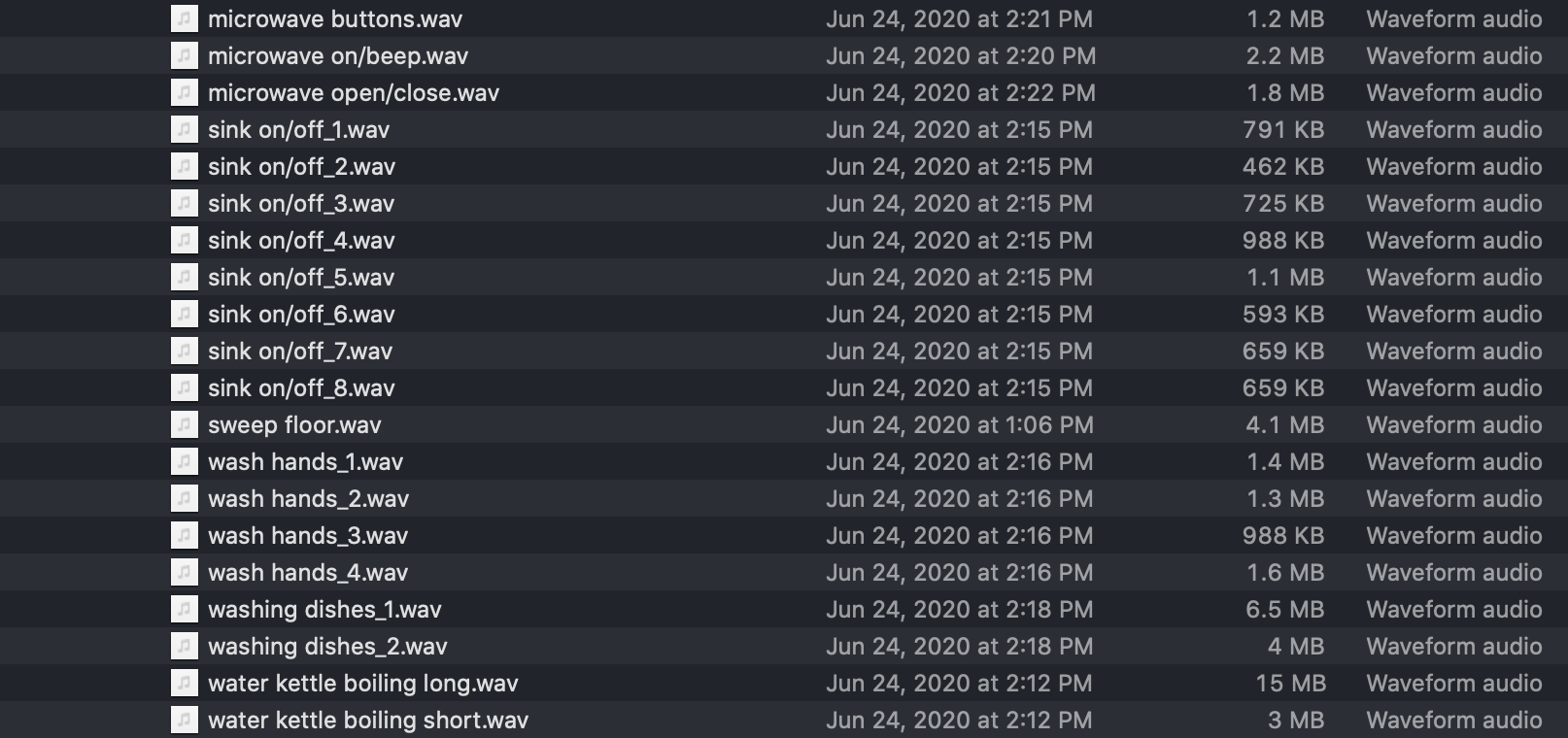The height and width of the screenshot is (738, 1568).
Task: Click the 15 MB file size entry
Action: [1289, 684]
